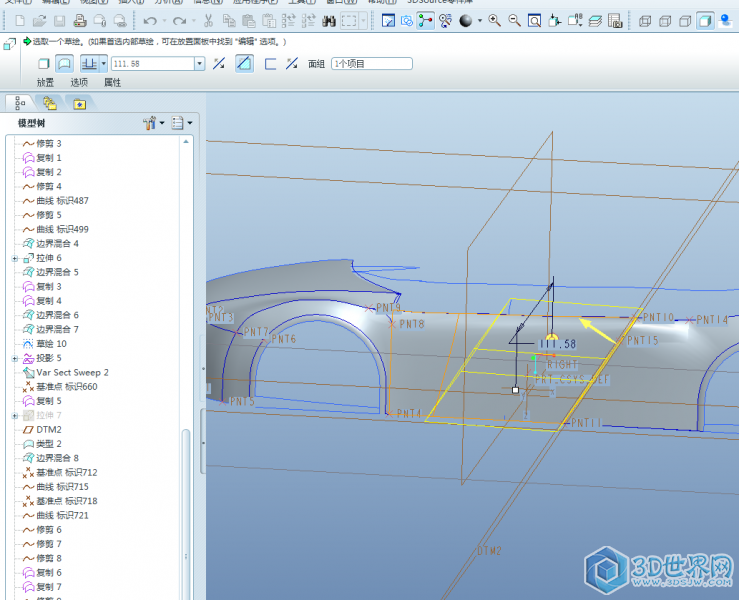This screenshot has height=600, width=739.
Task: Open the undo history dropdown arrow
Action: (x=164, y=21)
